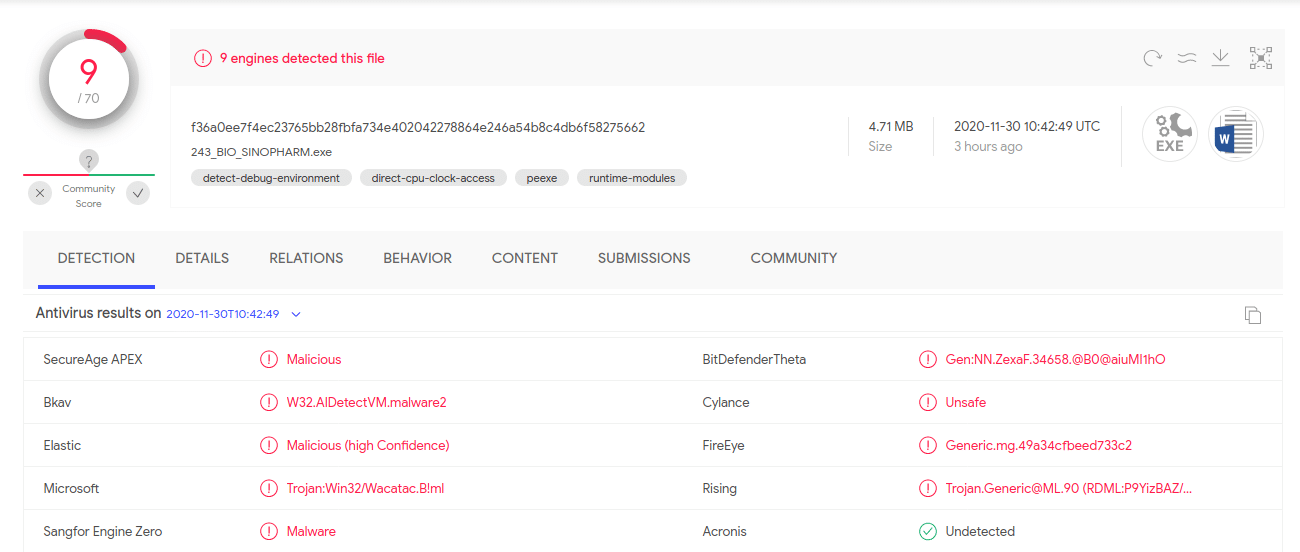Download the file using the download icon
Screen dimensions: 1300x552
(x=1220, y=58)
